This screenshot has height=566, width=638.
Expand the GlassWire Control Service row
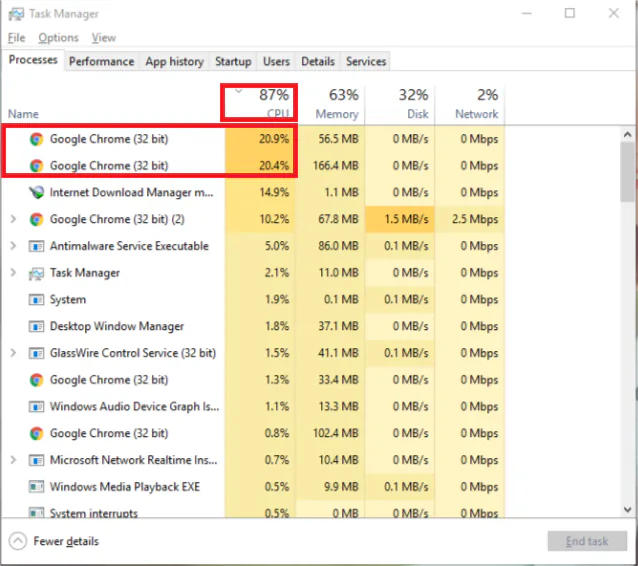pos(13,353)
